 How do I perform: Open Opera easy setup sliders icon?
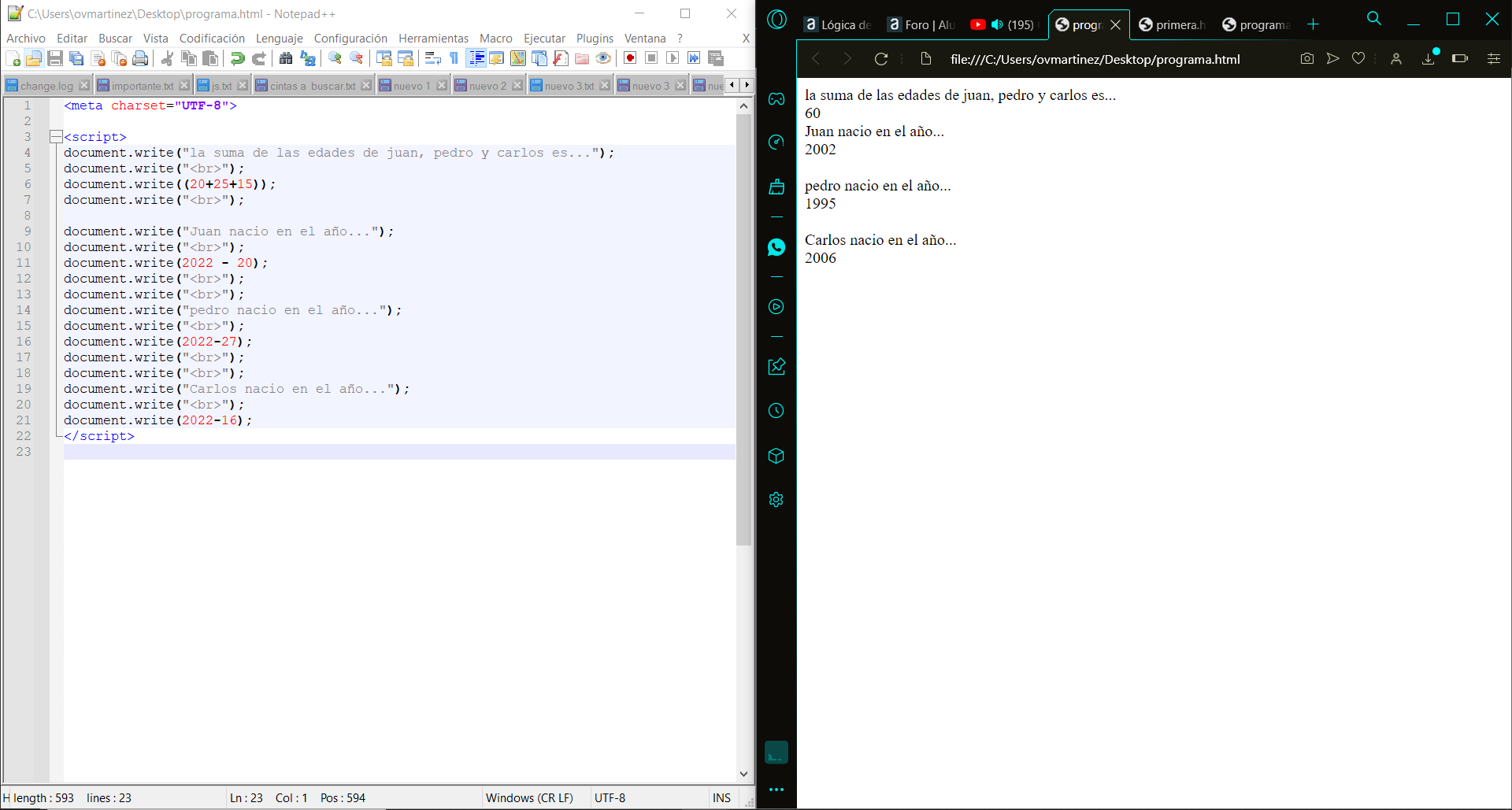1493,58
